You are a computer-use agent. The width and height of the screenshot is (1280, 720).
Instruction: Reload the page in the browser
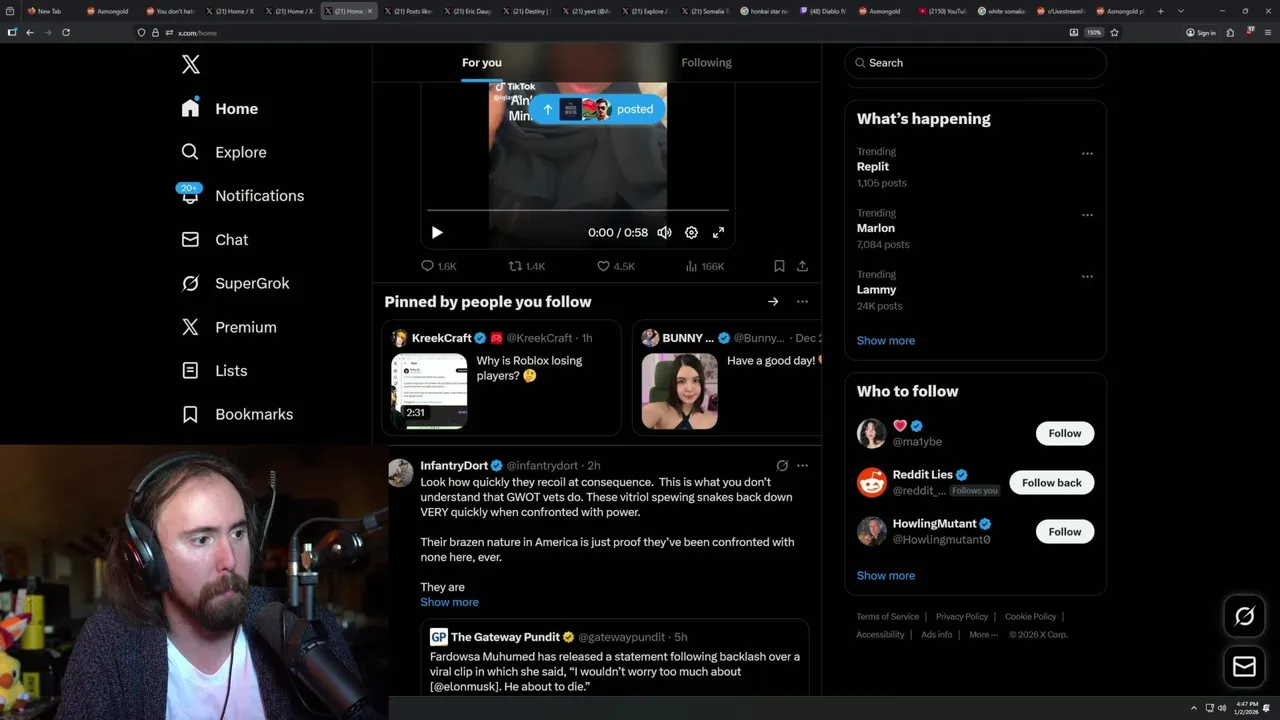[66, 32]
